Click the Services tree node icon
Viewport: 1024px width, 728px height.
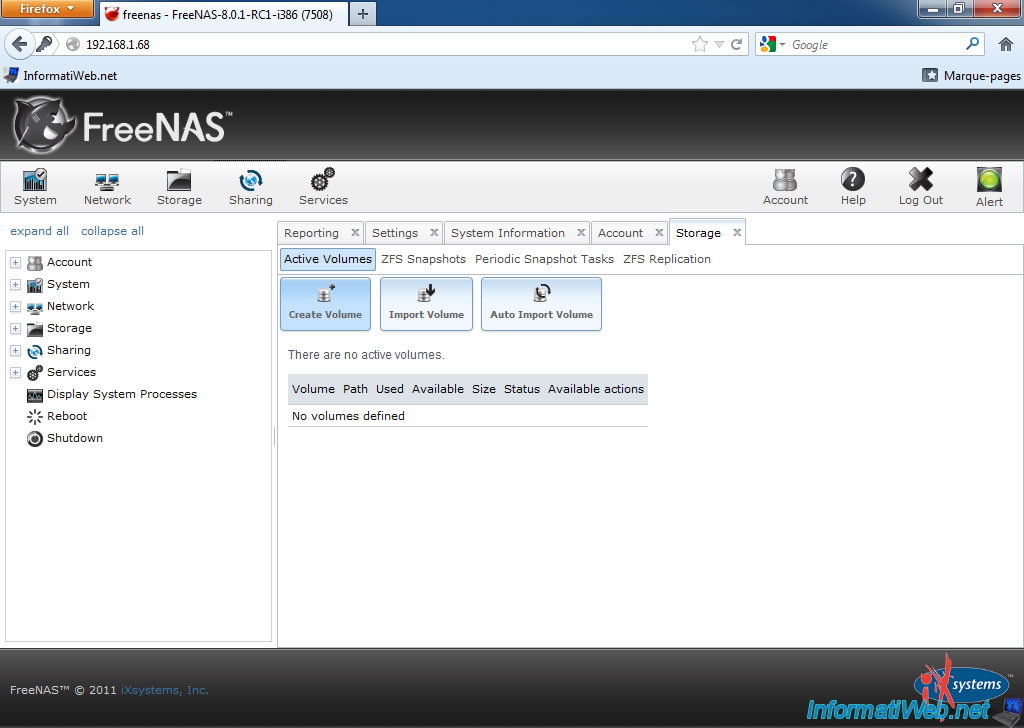click(35, 372)
